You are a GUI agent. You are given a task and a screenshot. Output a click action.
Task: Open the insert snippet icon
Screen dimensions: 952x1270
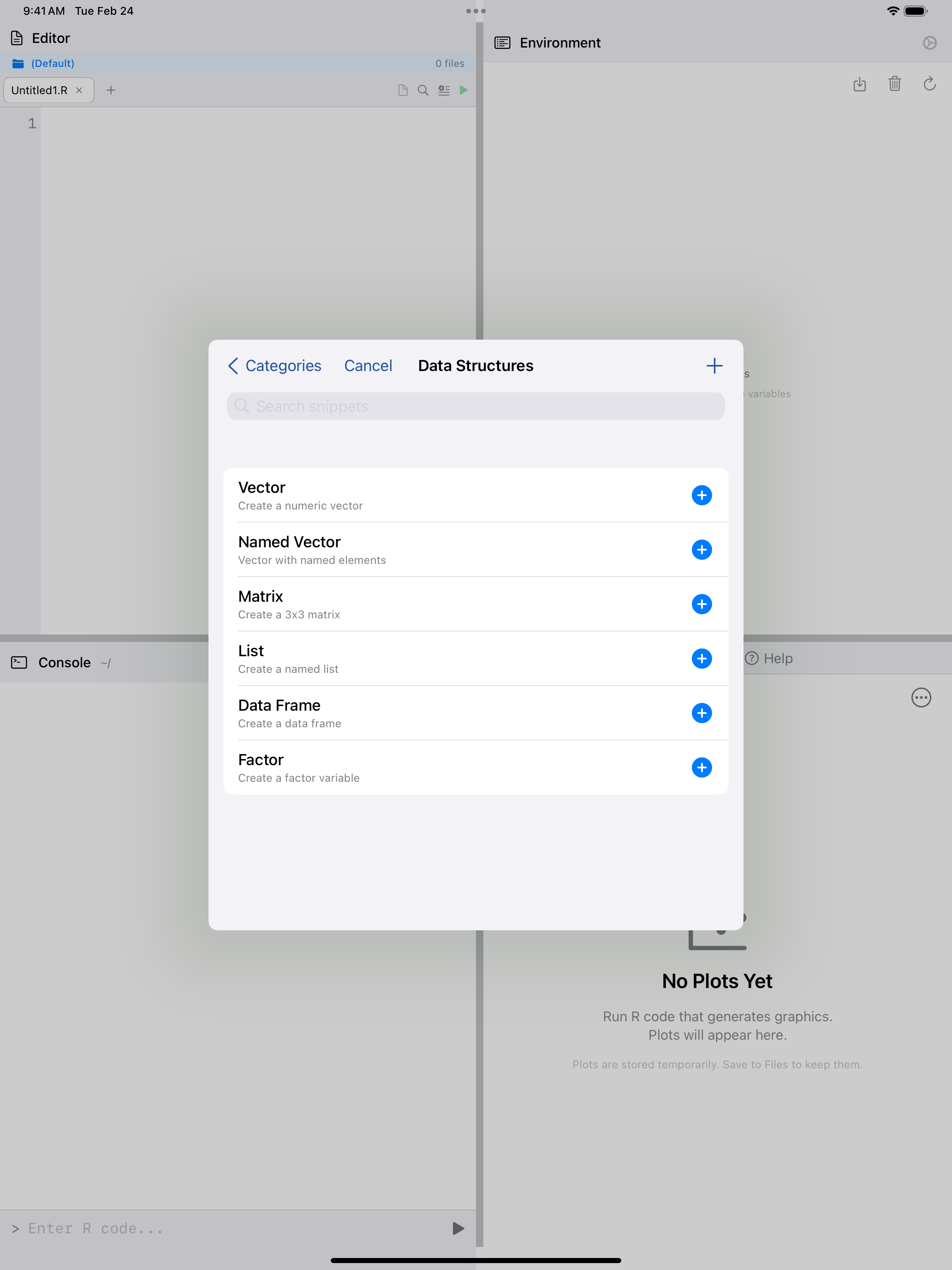tap(444, 90)
